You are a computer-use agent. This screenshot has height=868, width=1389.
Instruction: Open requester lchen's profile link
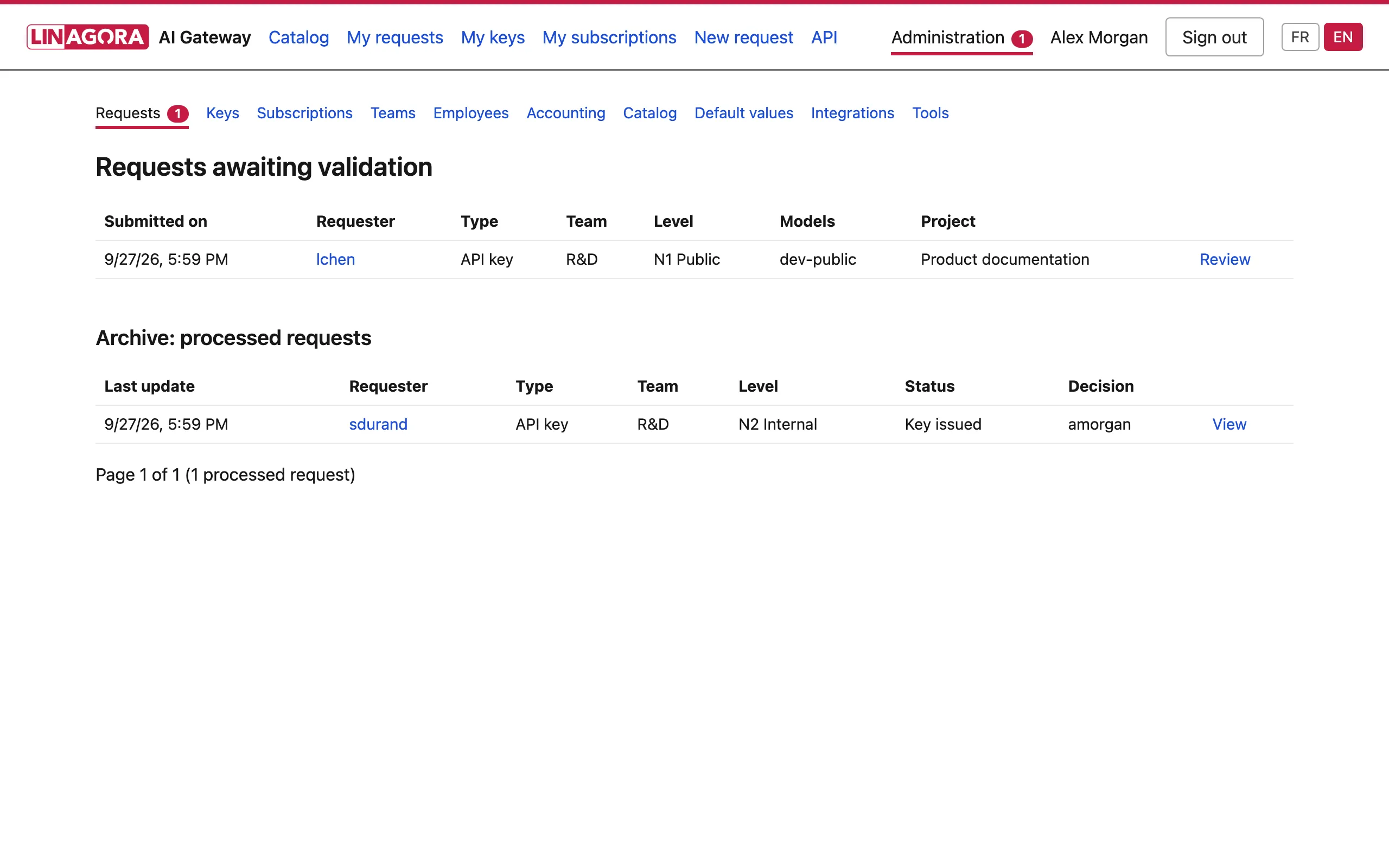click(x=335, y=259)
